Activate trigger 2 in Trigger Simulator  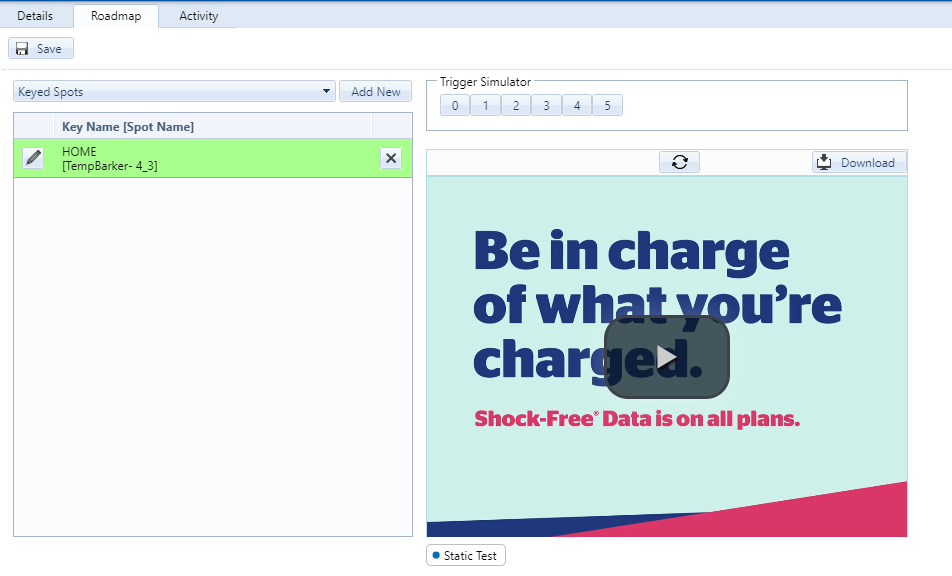[x=516, y=106]
